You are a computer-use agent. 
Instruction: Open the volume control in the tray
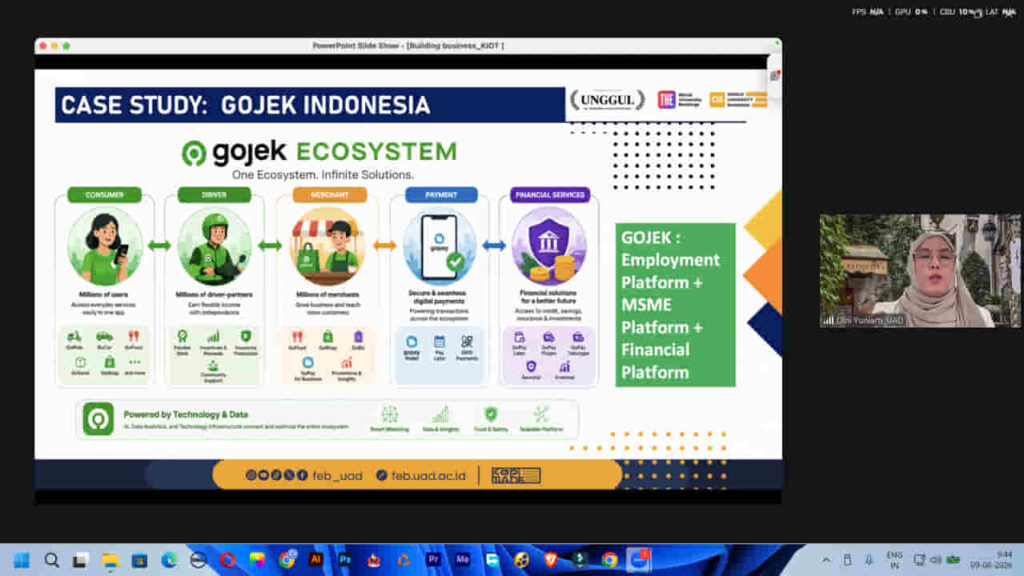tap(936, 560)
